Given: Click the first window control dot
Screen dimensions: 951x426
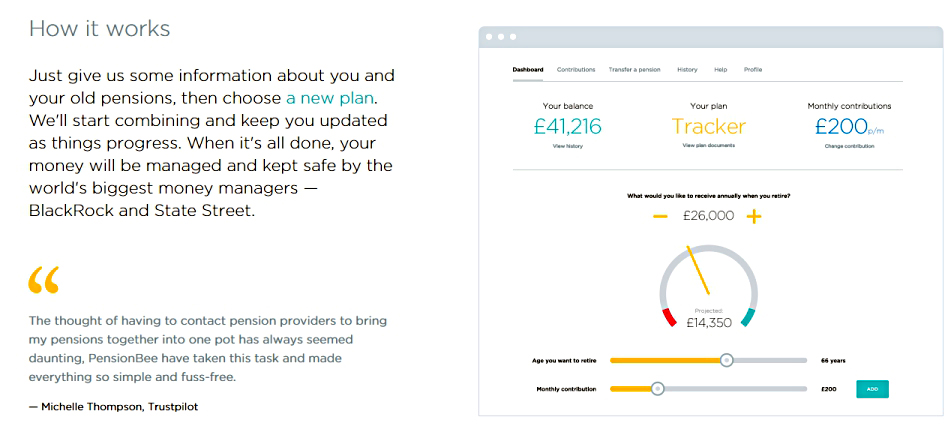Looking at the screenshot, I should pos(489,37).
